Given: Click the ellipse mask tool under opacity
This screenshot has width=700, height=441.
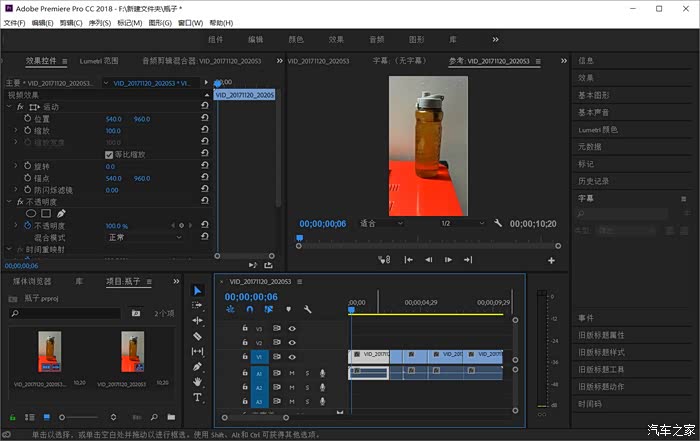Looking at the screenshot, I should [x=31, y=213].
